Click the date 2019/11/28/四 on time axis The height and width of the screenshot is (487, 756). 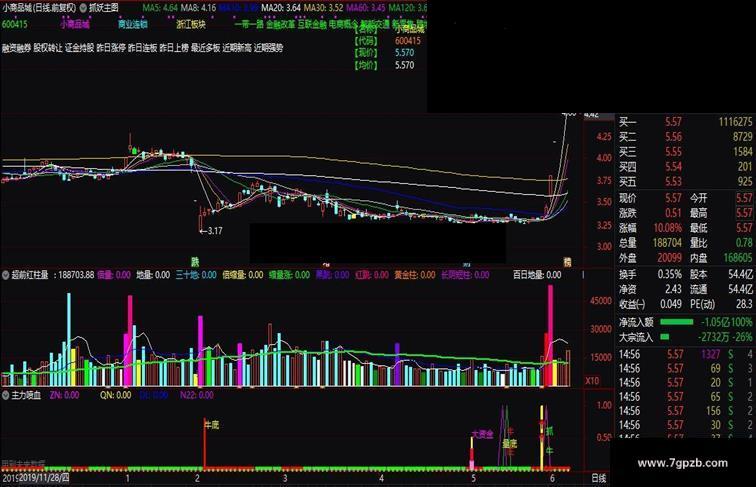point(44,478)
